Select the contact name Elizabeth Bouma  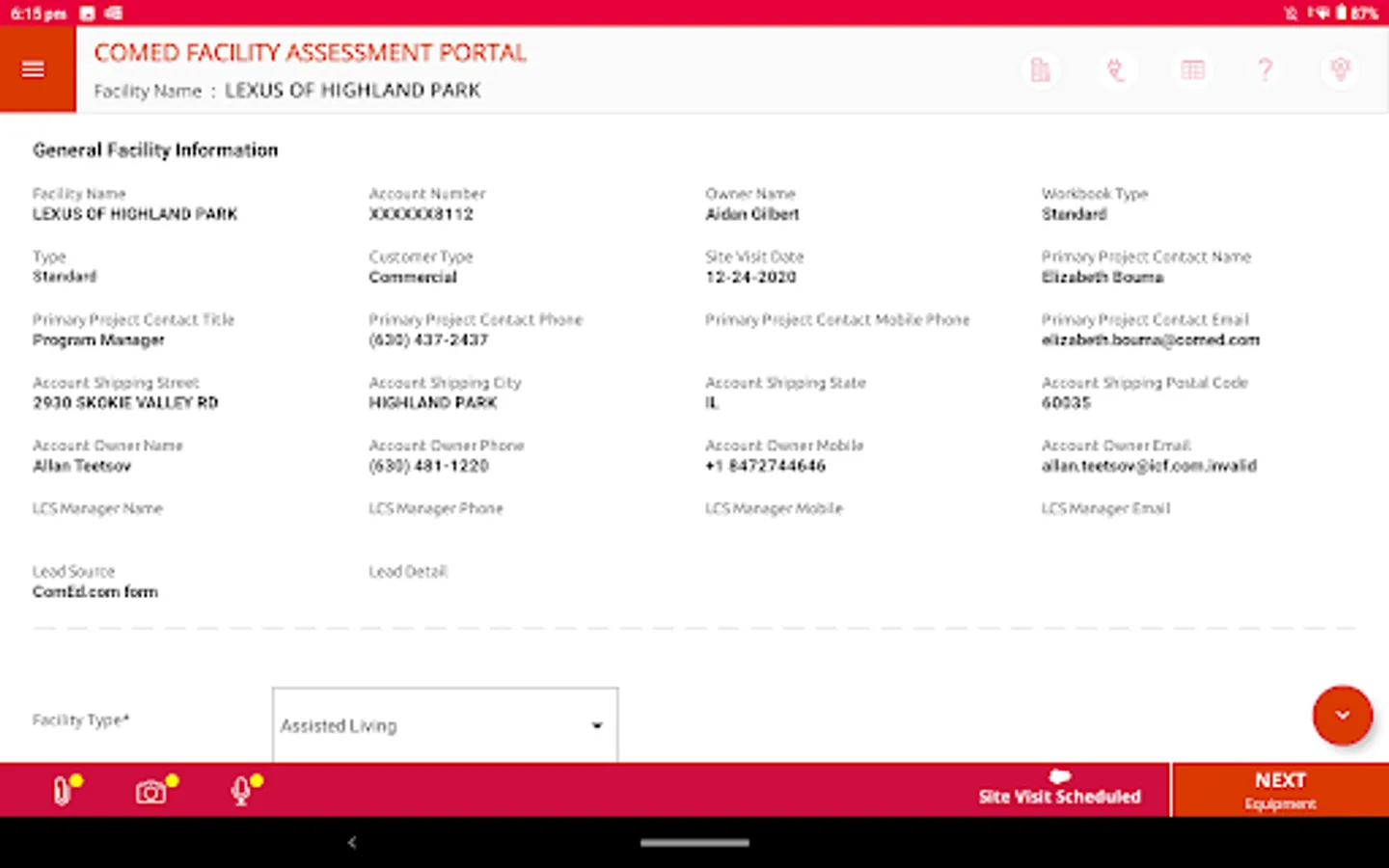(1102, 277)
